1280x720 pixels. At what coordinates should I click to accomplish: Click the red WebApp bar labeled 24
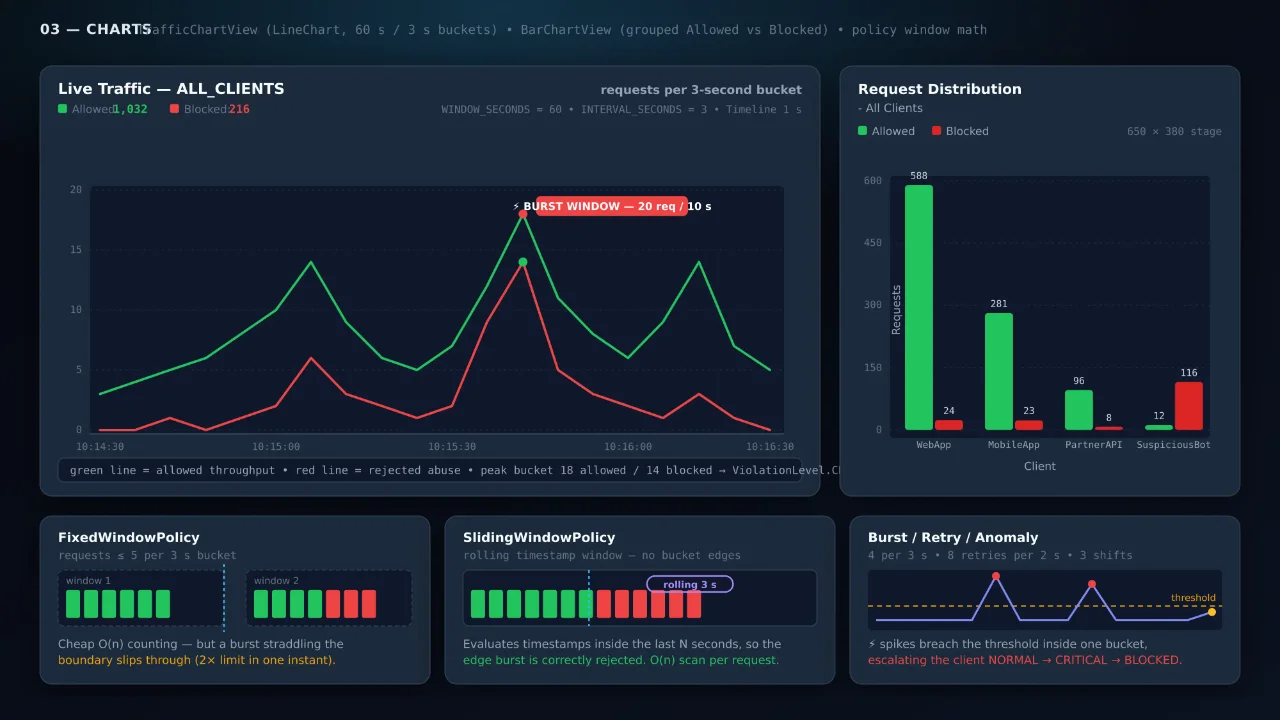click(949, 425)
